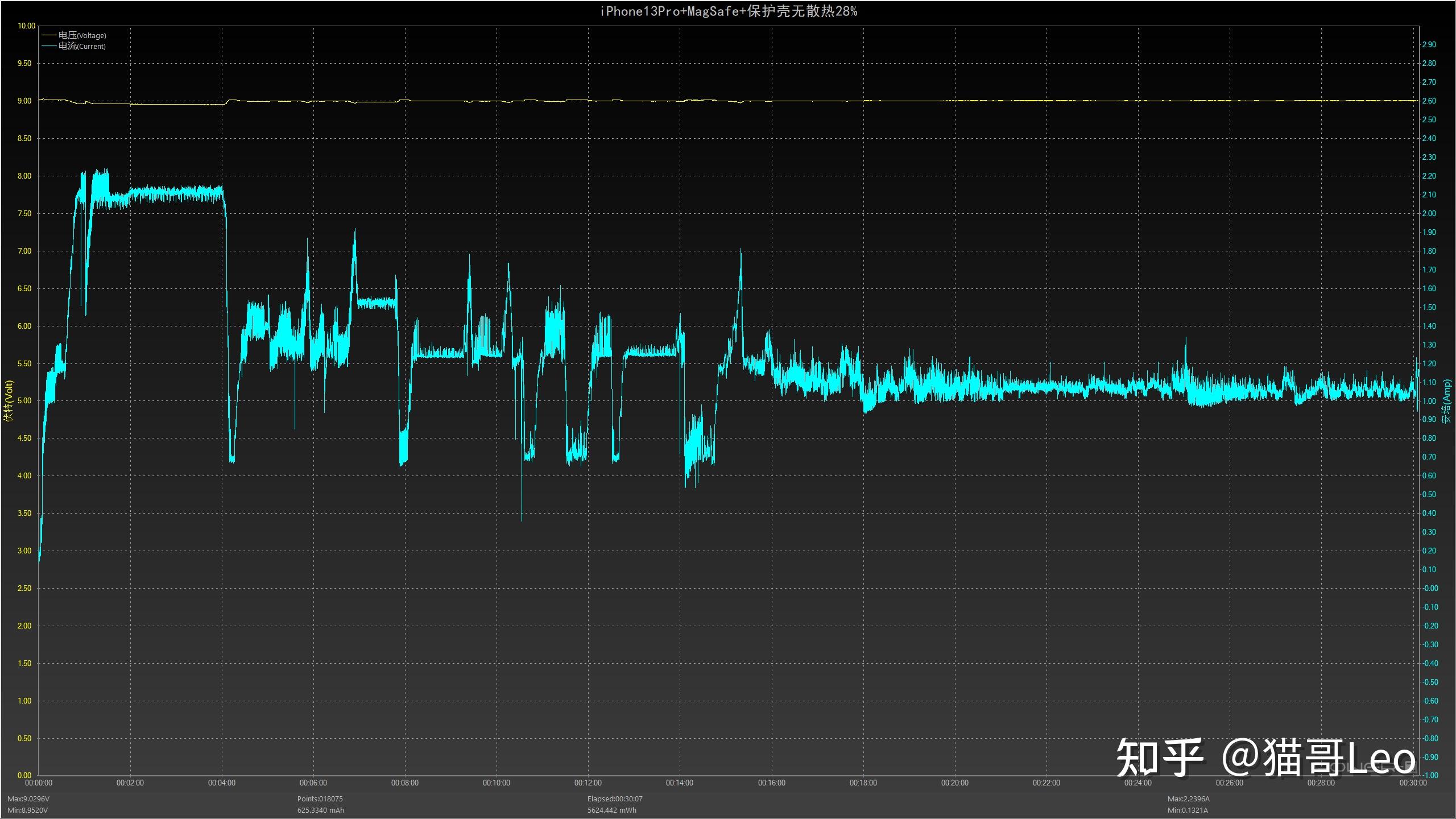Click the Min:0.1321A current readout
Image resolution: width=1456 pixels, height=819 pixels.
point(1188,810)
